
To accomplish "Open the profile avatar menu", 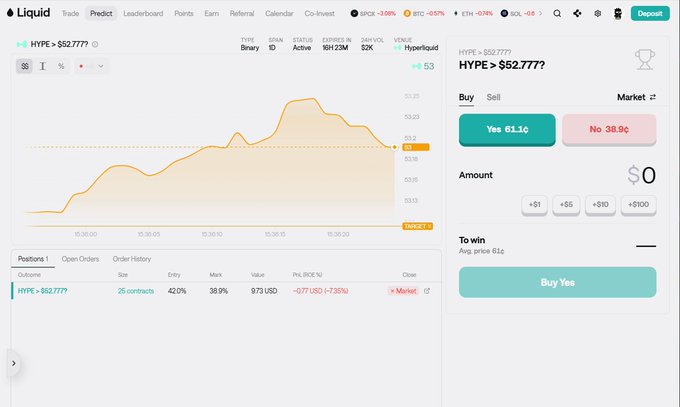I will pos(618,13).
